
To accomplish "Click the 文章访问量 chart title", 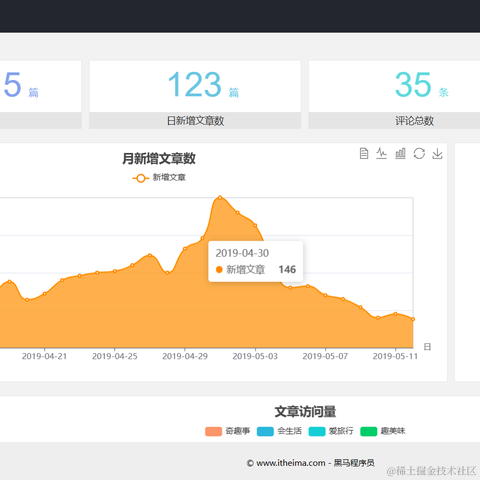I will tap(305, 412).
